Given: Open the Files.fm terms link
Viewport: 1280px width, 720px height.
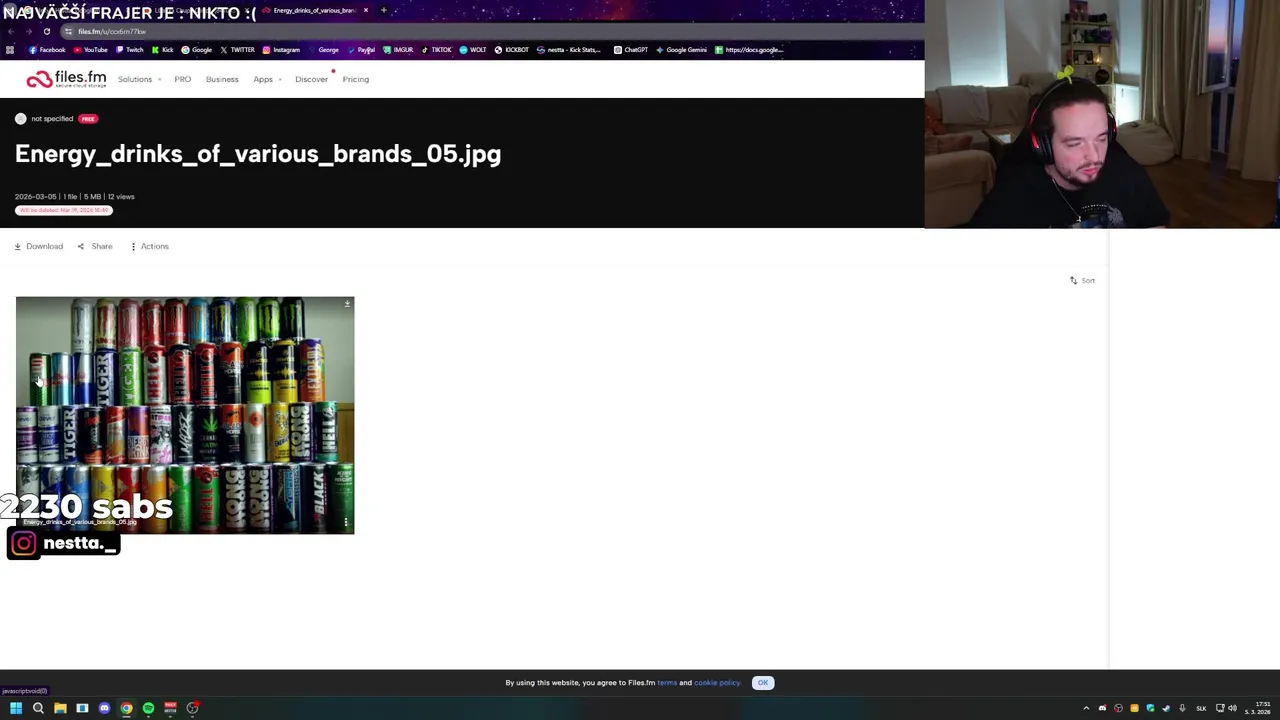Looking at the screenshot, I should 667,683.
